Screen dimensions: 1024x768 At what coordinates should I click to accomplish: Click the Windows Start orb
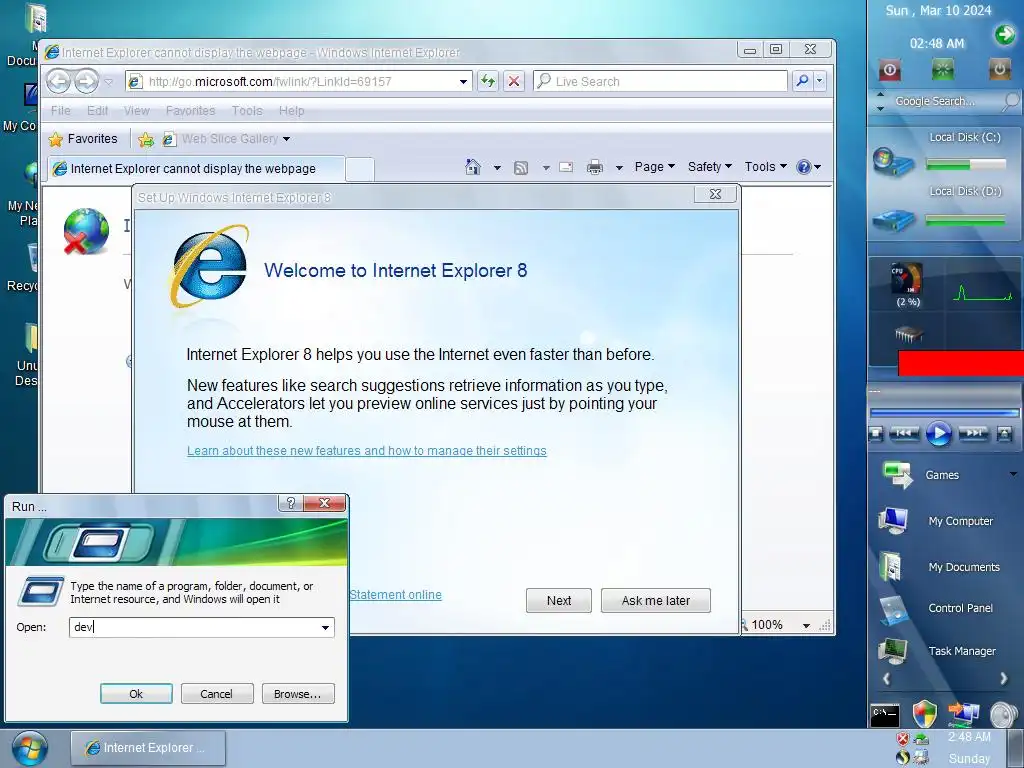pos(30,748)
